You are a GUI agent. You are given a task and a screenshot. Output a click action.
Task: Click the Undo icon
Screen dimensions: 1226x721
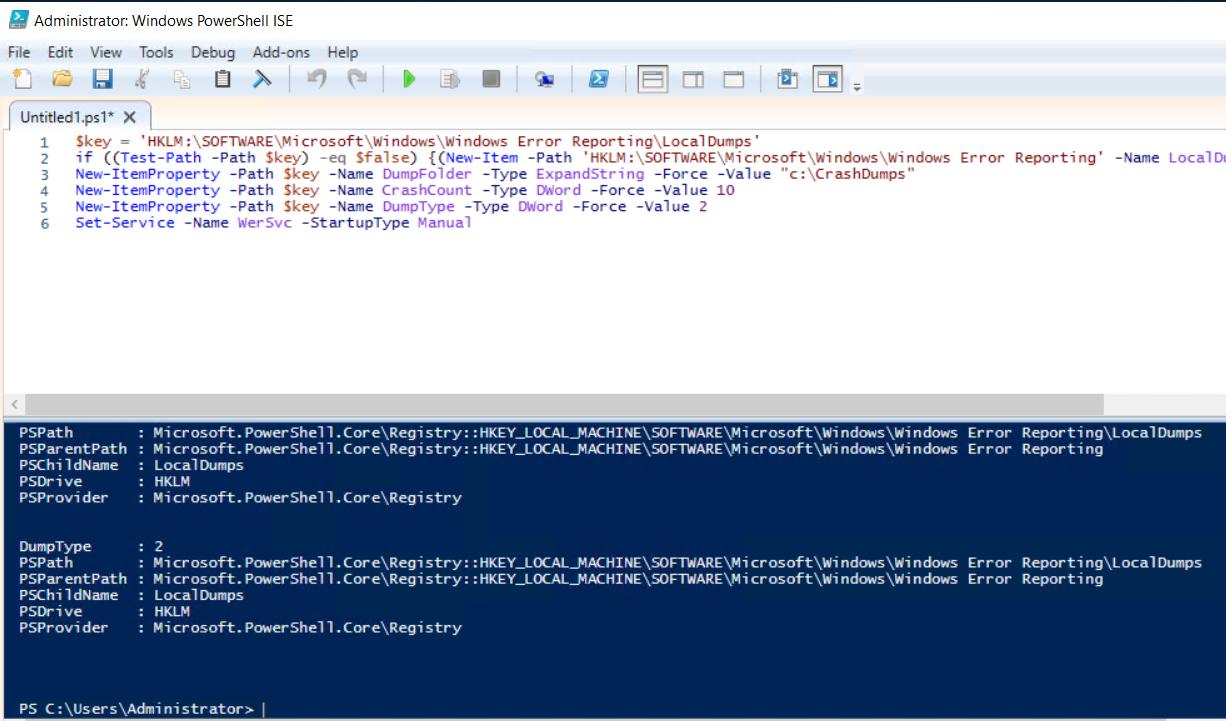316,78
